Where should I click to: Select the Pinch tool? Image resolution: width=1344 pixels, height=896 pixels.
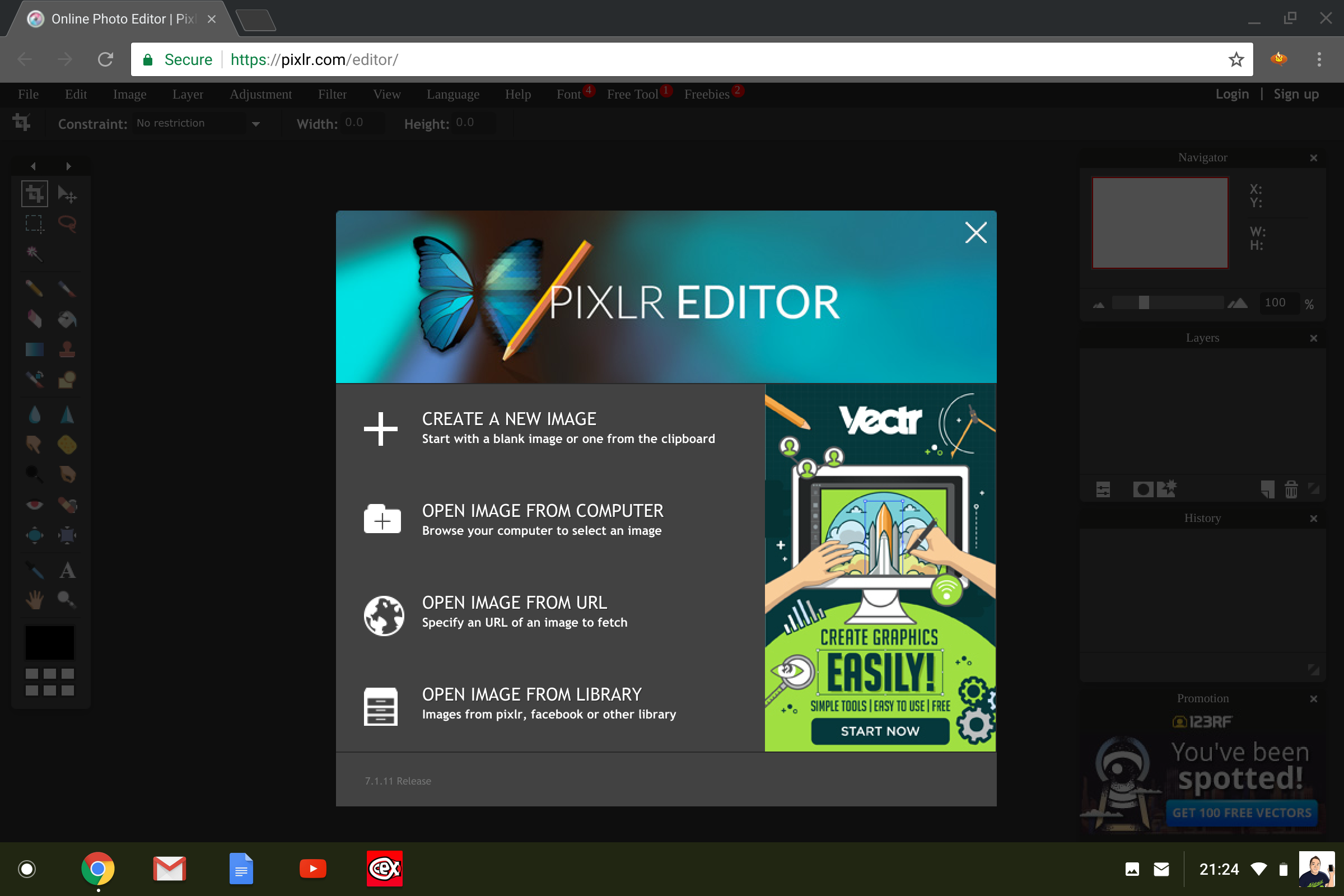pyautogui.click(x=67, y=535)
